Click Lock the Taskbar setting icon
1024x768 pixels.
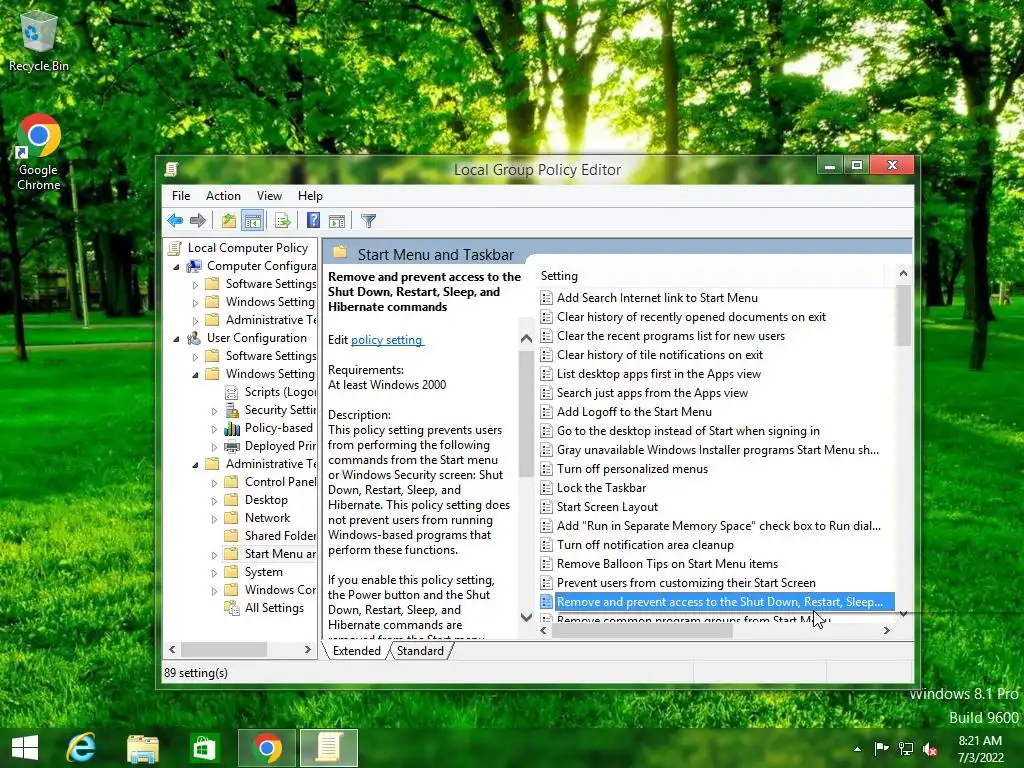click(x=547, y=488)
